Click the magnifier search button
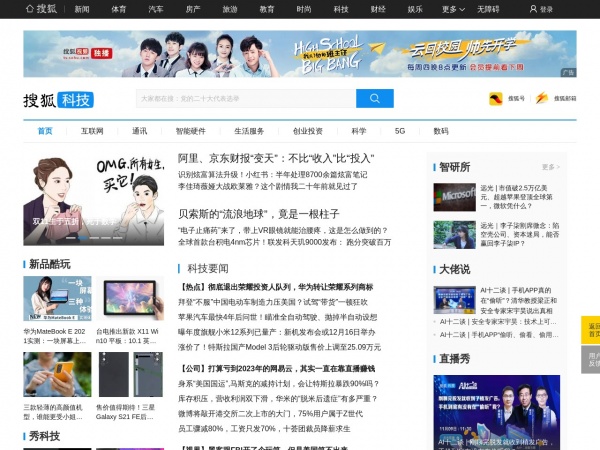This screenshot has height=450, width=600. point(374,98)
